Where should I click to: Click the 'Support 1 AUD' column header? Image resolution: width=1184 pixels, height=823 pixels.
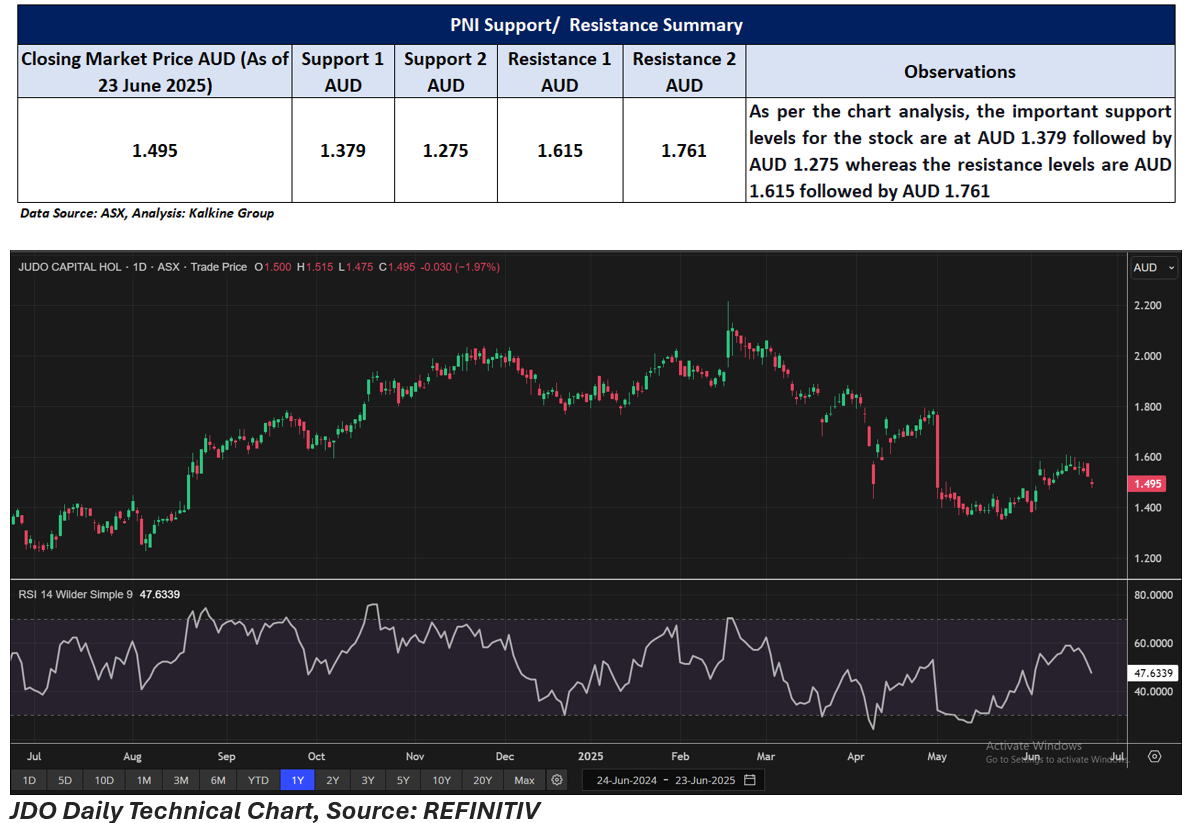coord(343,72)
